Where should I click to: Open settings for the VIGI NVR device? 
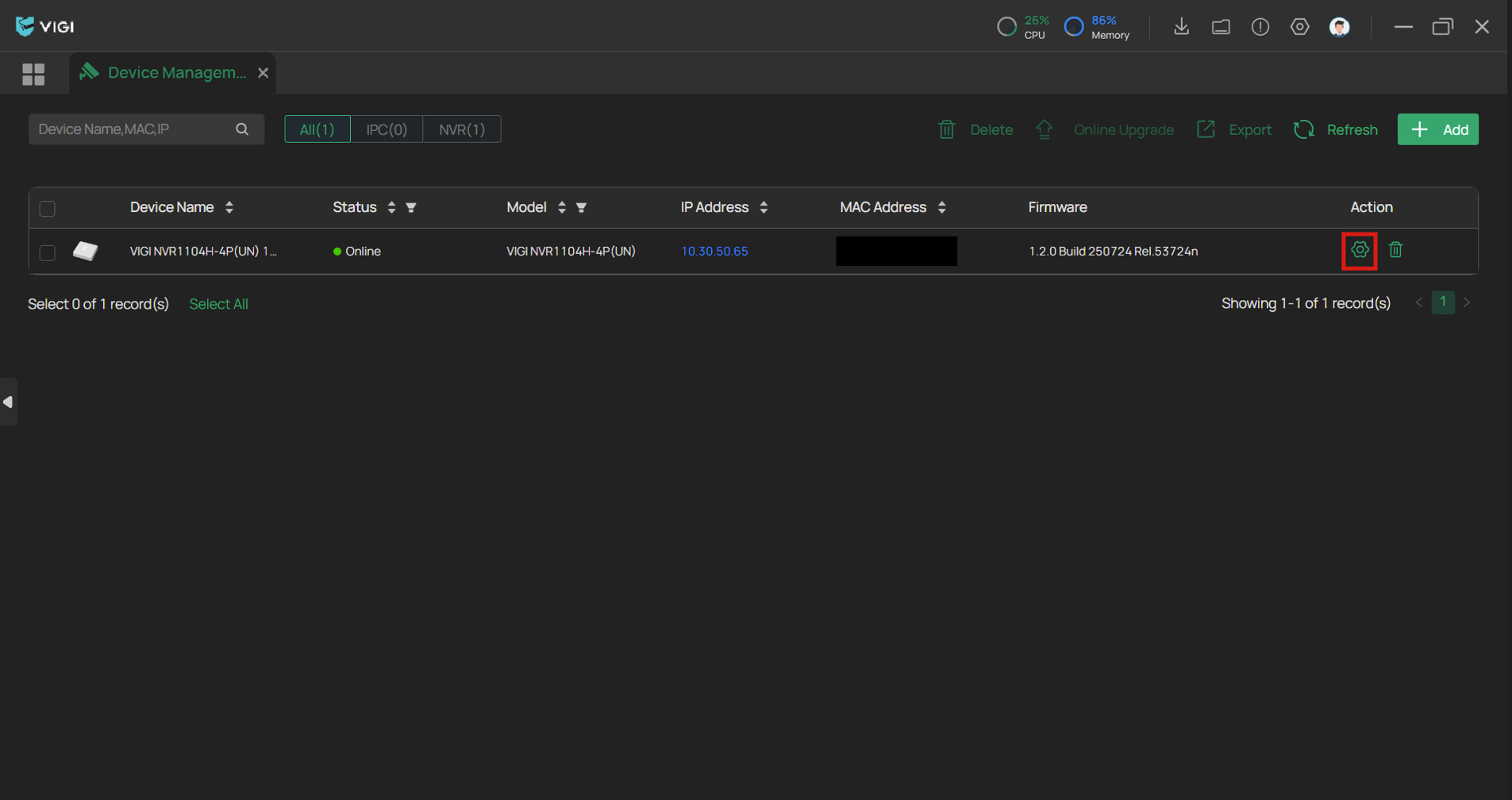(x=1359, y=250)
